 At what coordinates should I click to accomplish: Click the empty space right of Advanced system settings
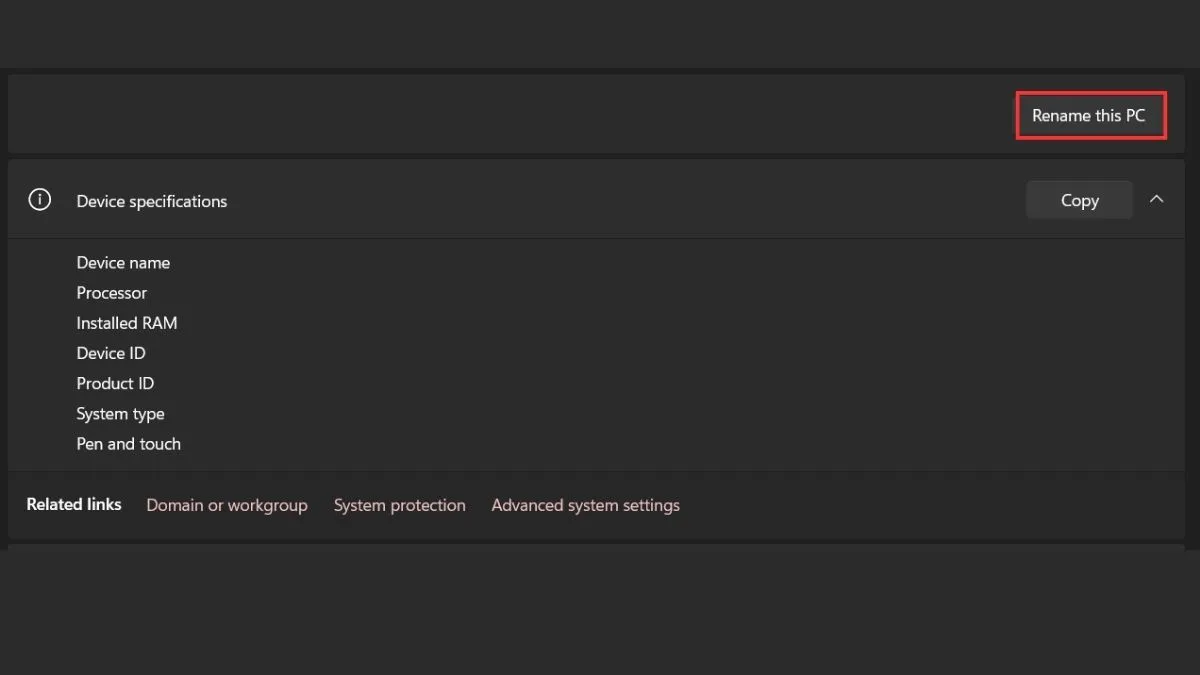coord(930,506)
